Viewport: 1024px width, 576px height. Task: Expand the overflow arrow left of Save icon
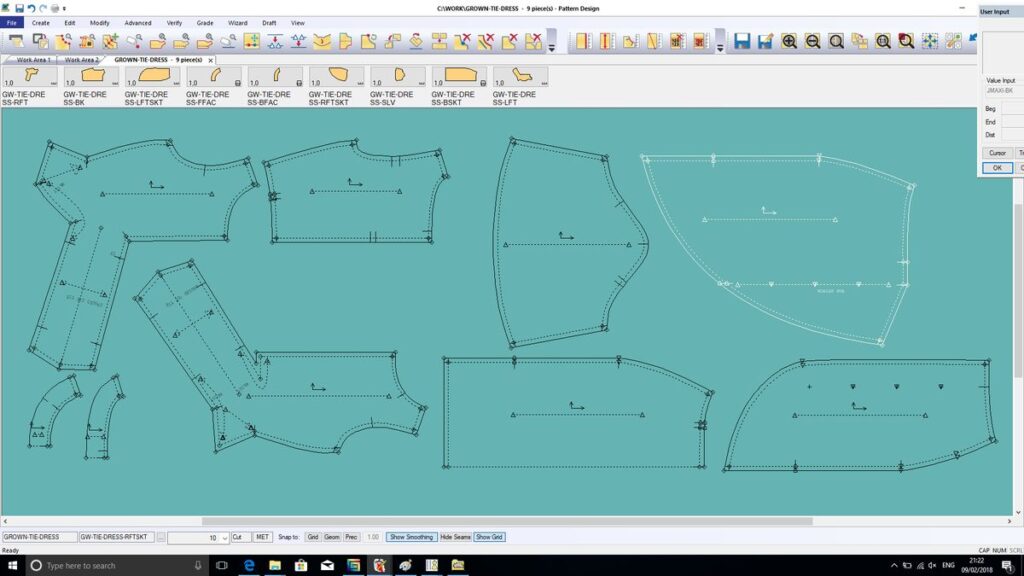[719, 46]
